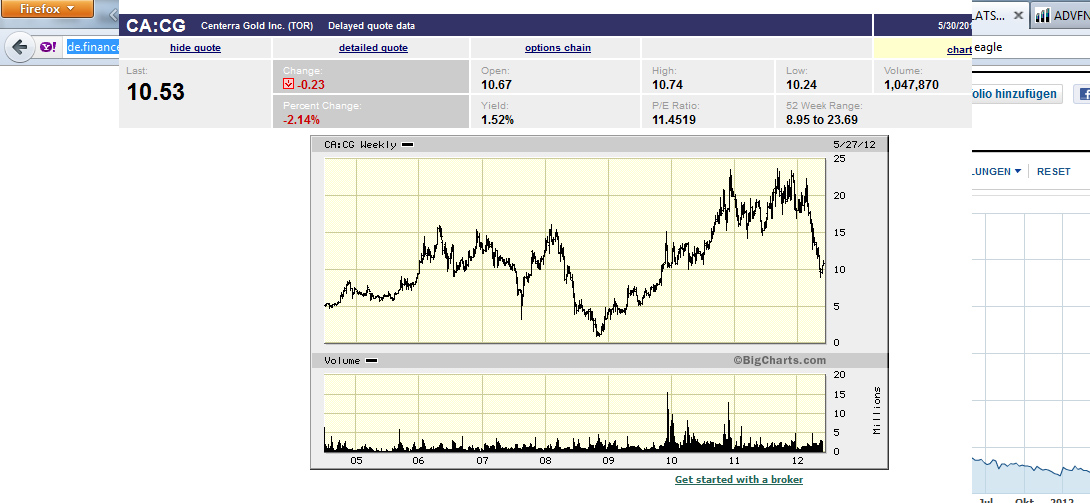Click the ADVFN tab bar-chart favicon
Viewport: 1090px width, 503px height.
tap(1042, 15)
